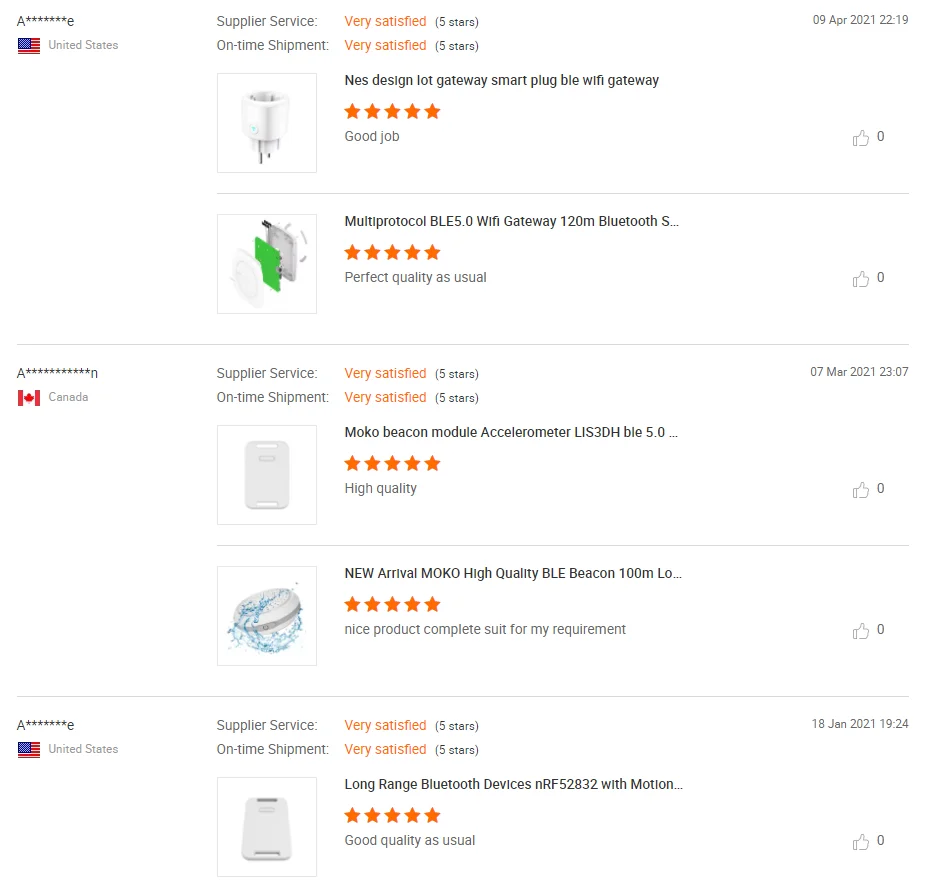The image size is (940, 882).
Task: Click the US flag of the 18 Jan 2021 reviewer
Action: [29, 750]
